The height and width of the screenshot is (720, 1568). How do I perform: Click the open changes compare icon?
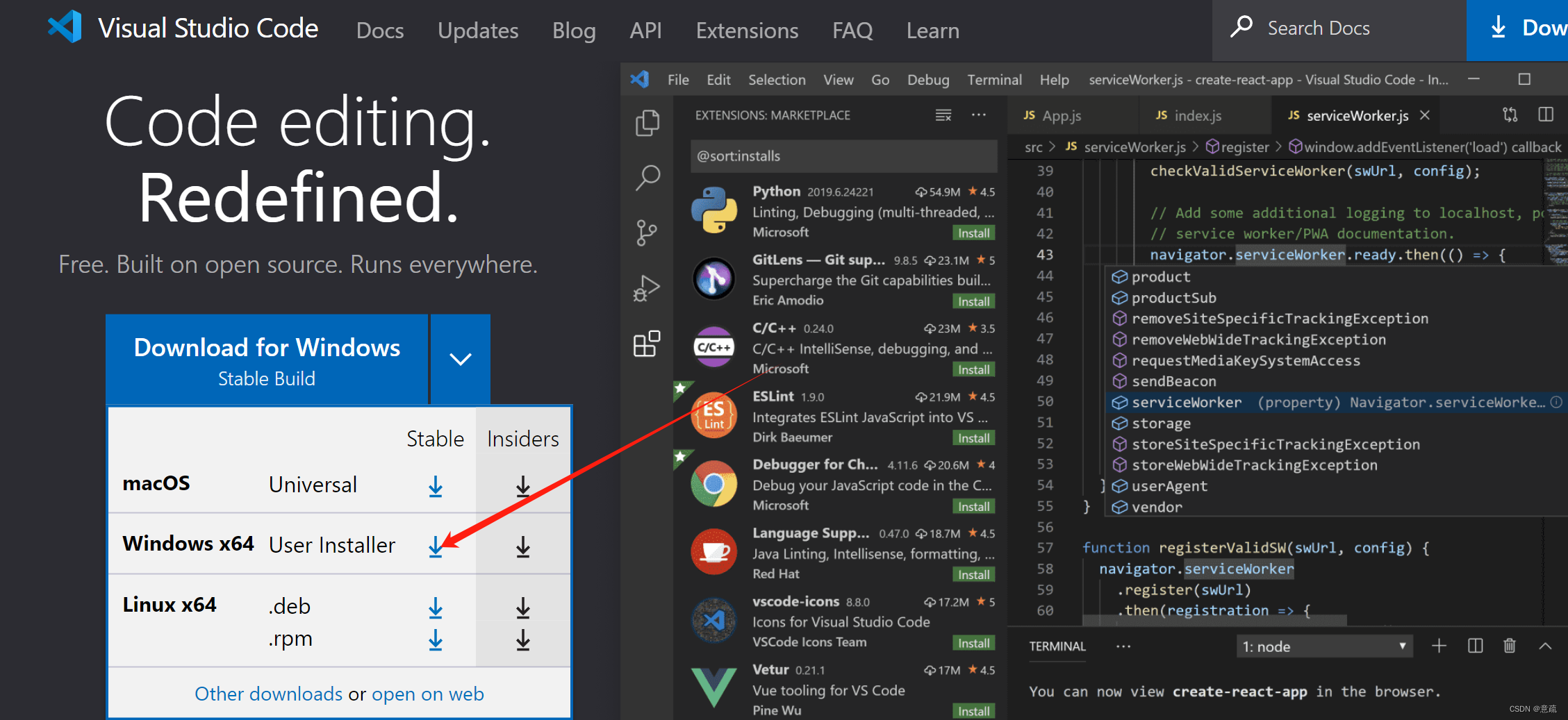(x=1510, y=115)
